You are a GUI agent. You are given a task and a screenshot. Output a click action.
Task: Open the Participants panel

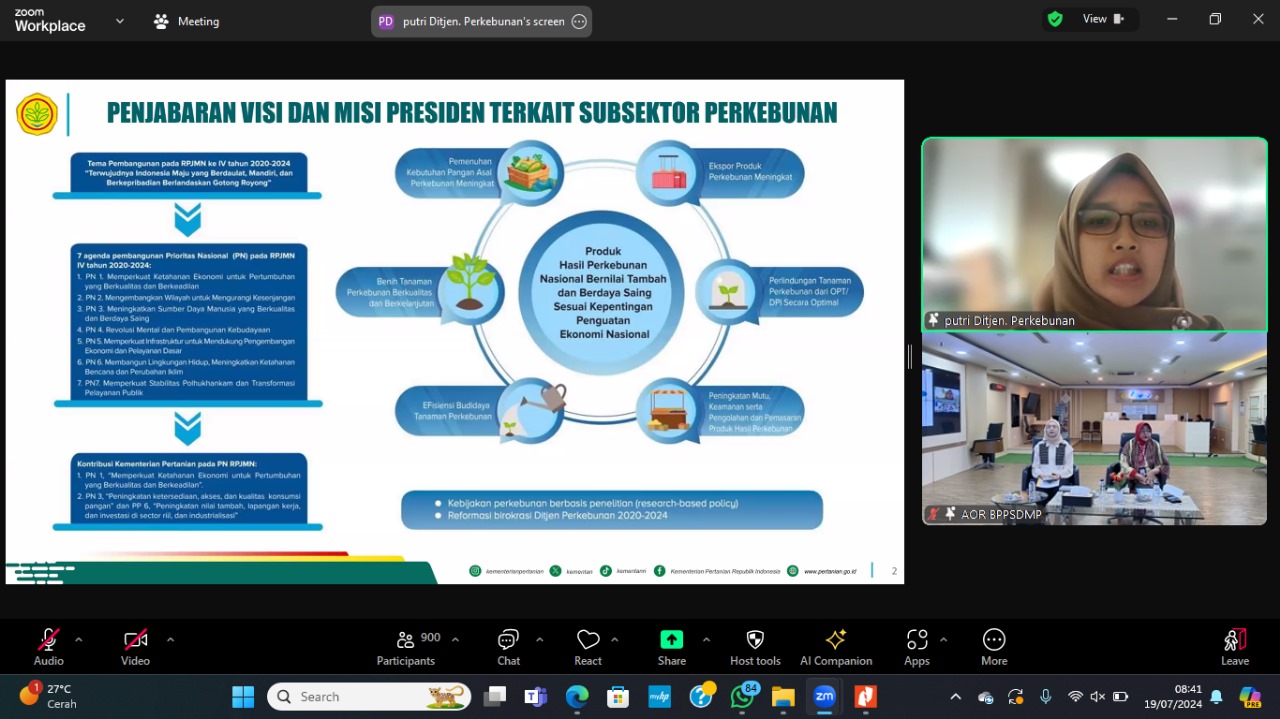405,646
